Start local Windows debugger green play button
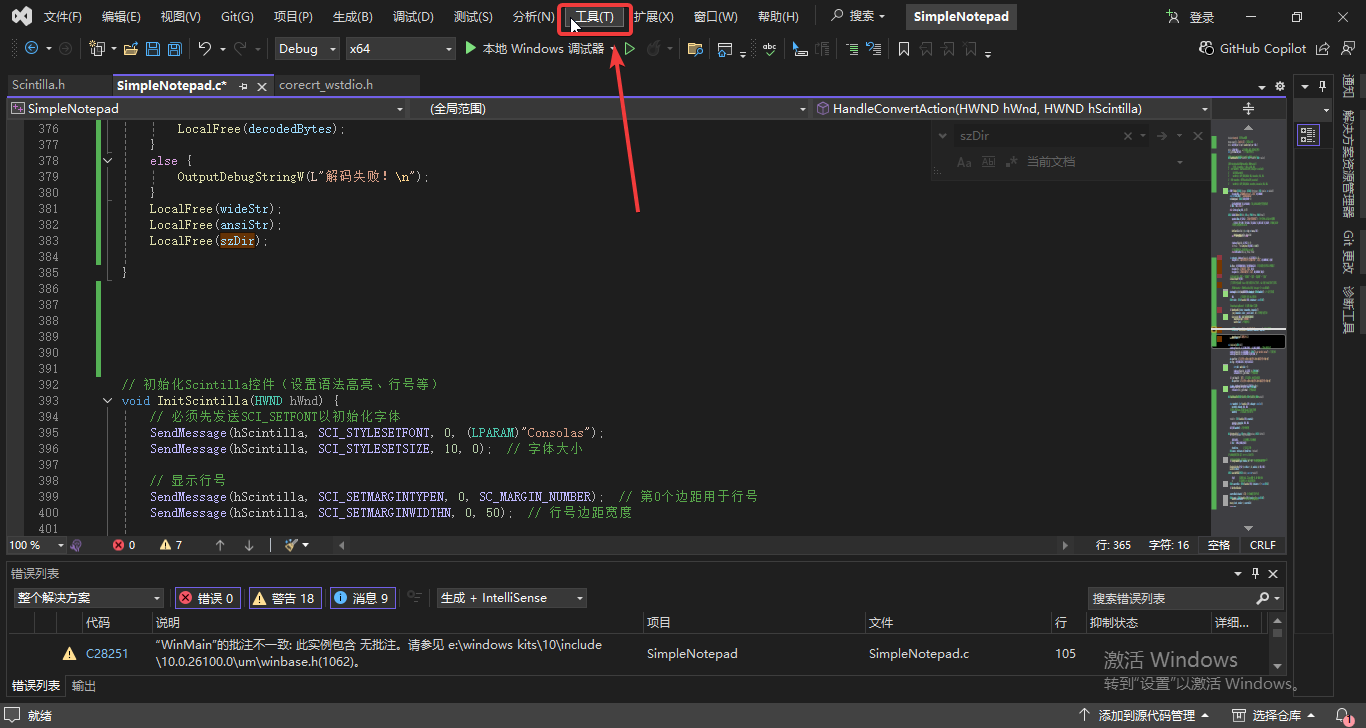 click(470, 48)
